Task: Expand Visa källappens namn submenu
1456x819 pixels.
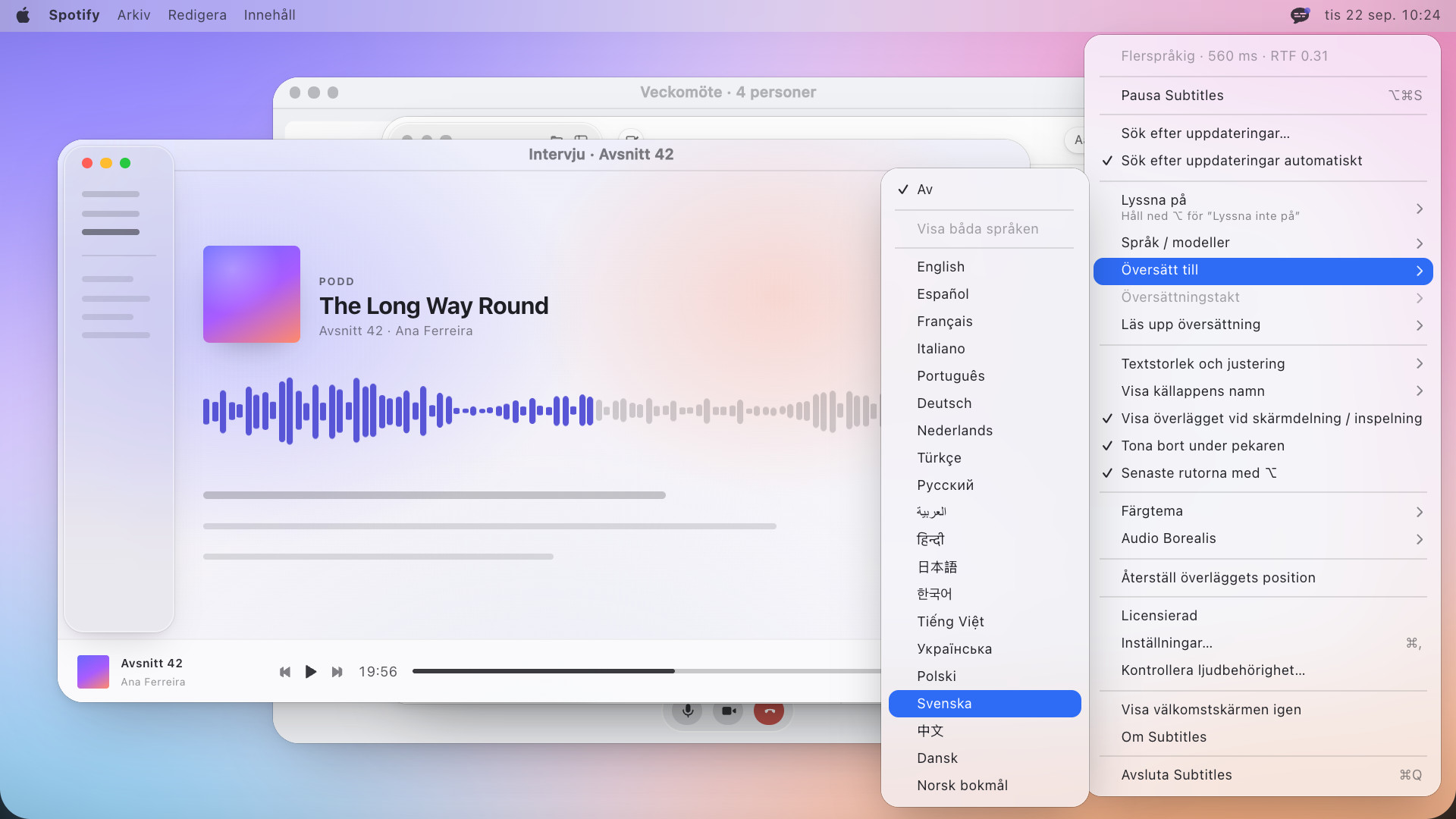Action: tap(1263, 391)
